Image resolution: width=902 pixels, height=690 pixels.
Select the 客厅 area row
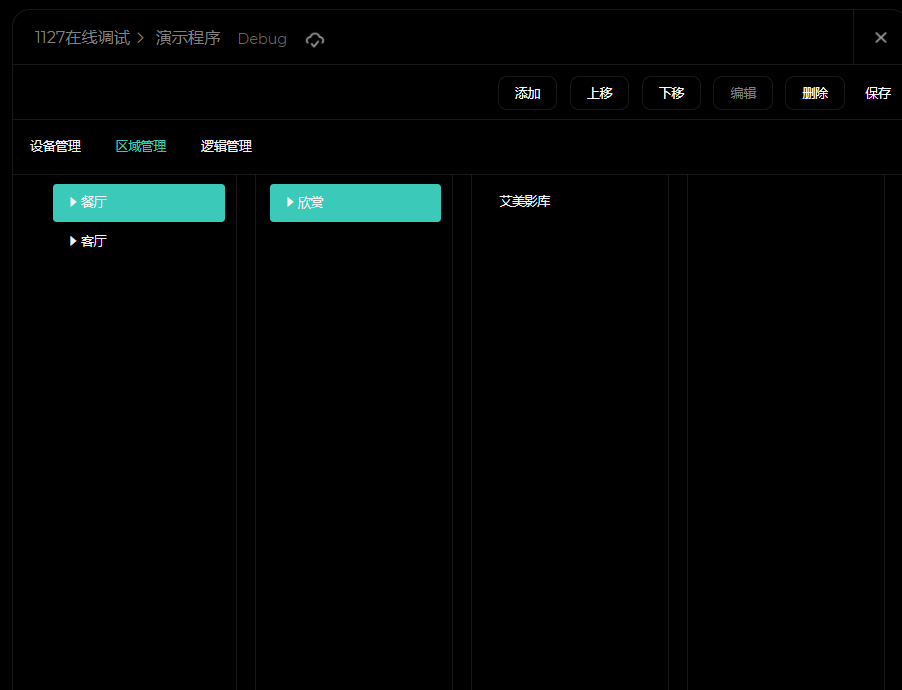[139, 241]
